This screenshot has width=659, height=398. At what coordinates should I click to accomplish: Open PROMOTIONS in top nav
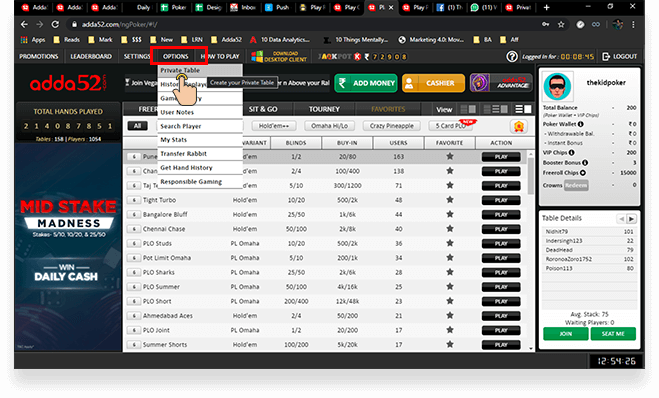click(x=39, y=56)
